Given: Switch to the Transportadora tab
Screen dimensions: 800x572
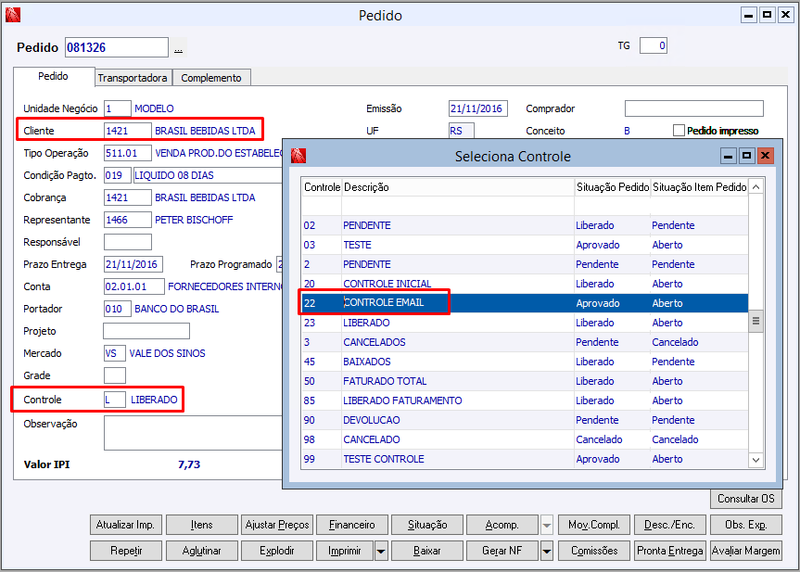Looking at the screenshot, I should [x=133, y=78].
